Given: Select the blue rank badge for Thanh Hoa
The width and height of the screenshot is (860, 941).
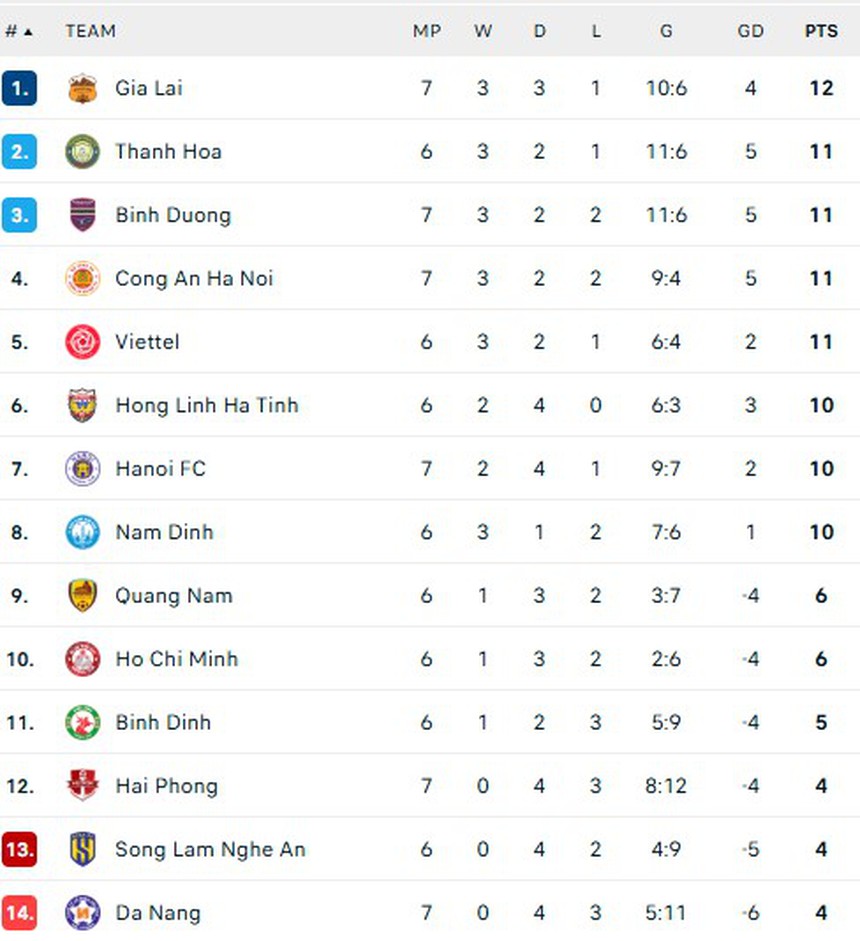Looking at the screenshot, I should point(21,151).
